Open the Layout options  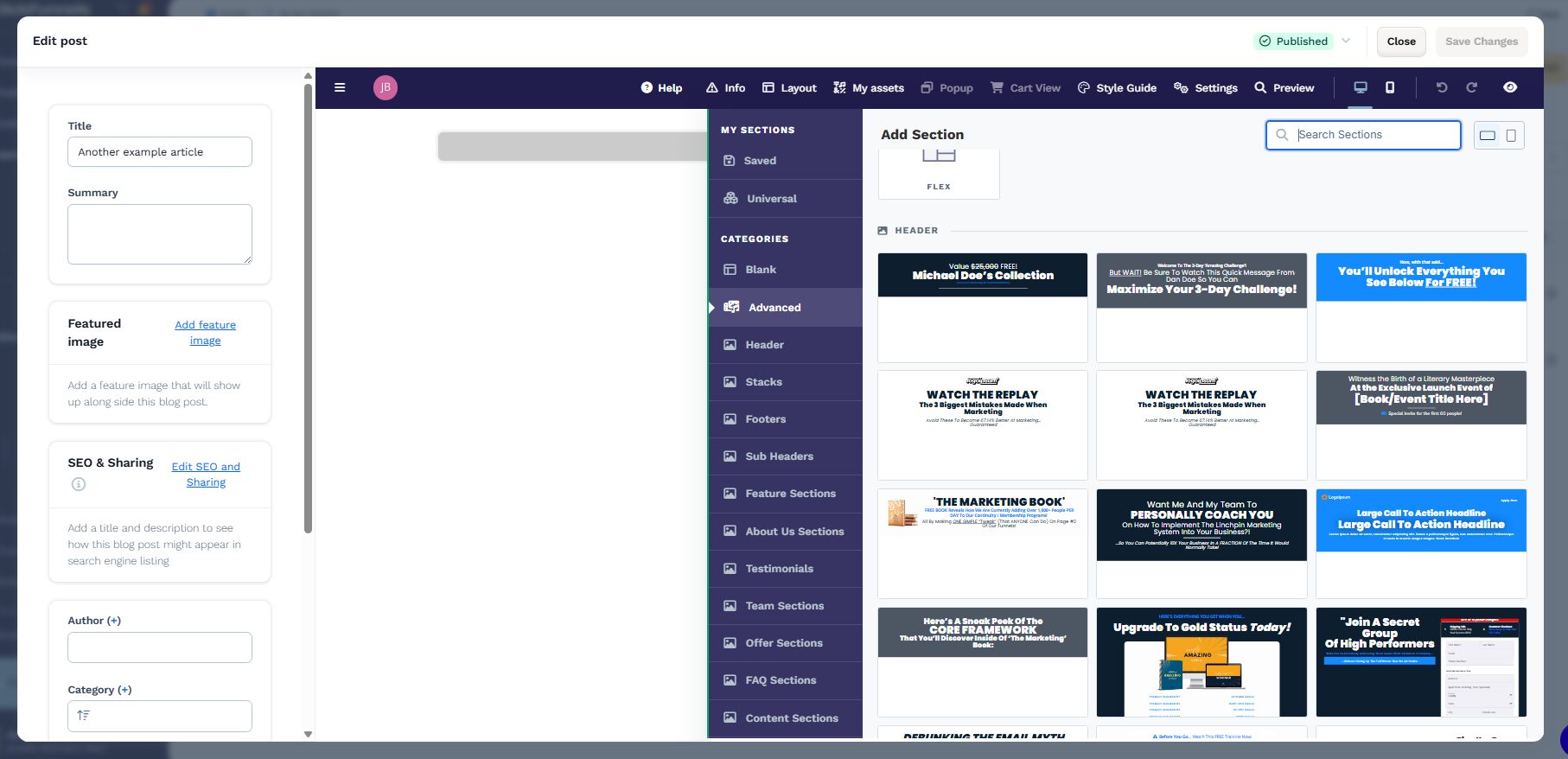pos(789,87)
